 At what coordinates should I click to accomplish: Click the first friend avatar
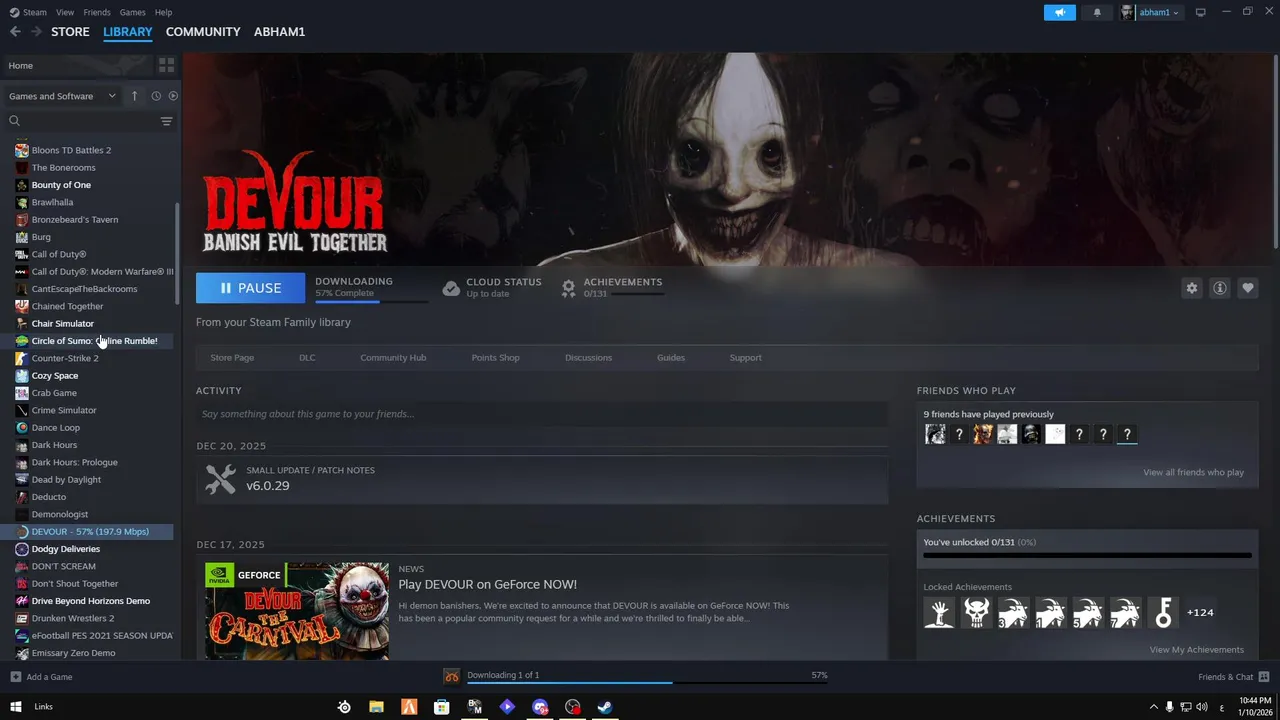(x=935, y=434)
